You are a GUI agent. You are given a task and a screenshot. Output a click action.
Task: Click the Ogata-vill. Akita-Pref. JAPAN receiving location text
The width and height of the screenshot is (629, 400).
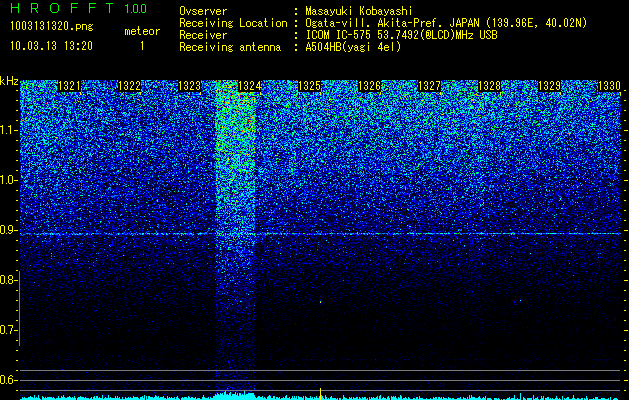[x=446, y=23]
